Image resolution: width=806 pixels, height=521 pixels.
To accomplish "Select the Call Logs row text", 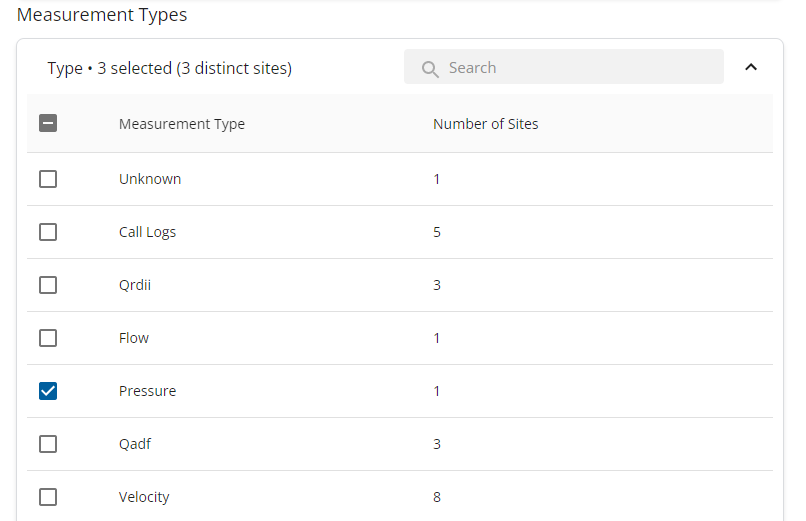I will click(x=147, y=232).
